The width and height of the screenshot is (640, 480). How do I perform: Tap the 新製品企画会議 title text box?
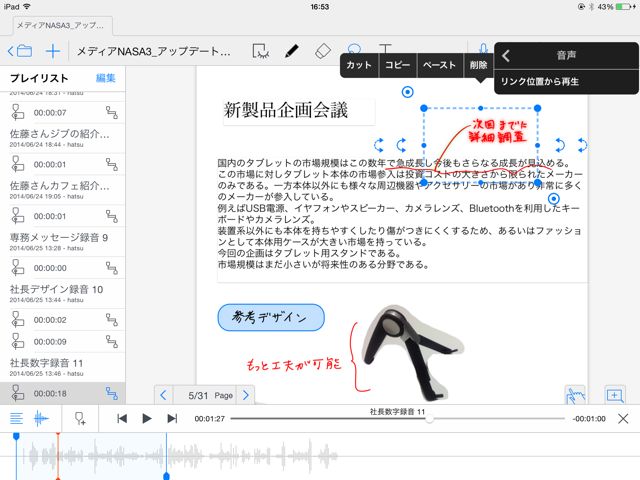click(299, 111)
